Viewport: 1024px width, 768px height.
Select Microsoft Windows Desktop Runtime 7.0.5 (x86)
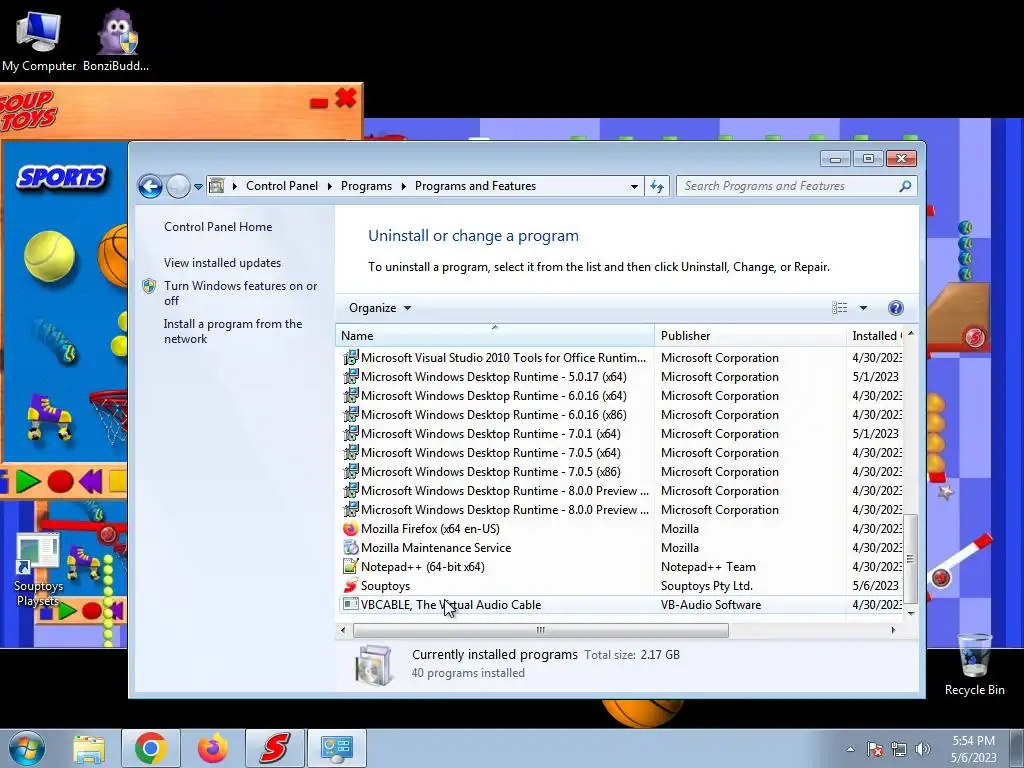(x=620, y=472)
